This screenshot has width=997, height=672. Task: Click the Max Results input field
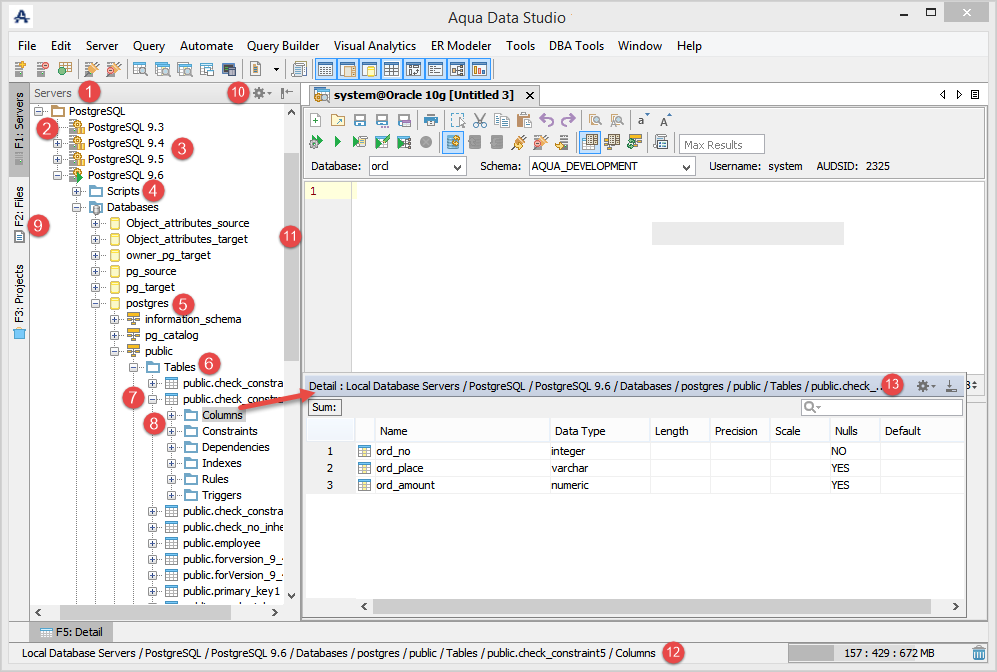pyautogui.click(x=721, y=144)
